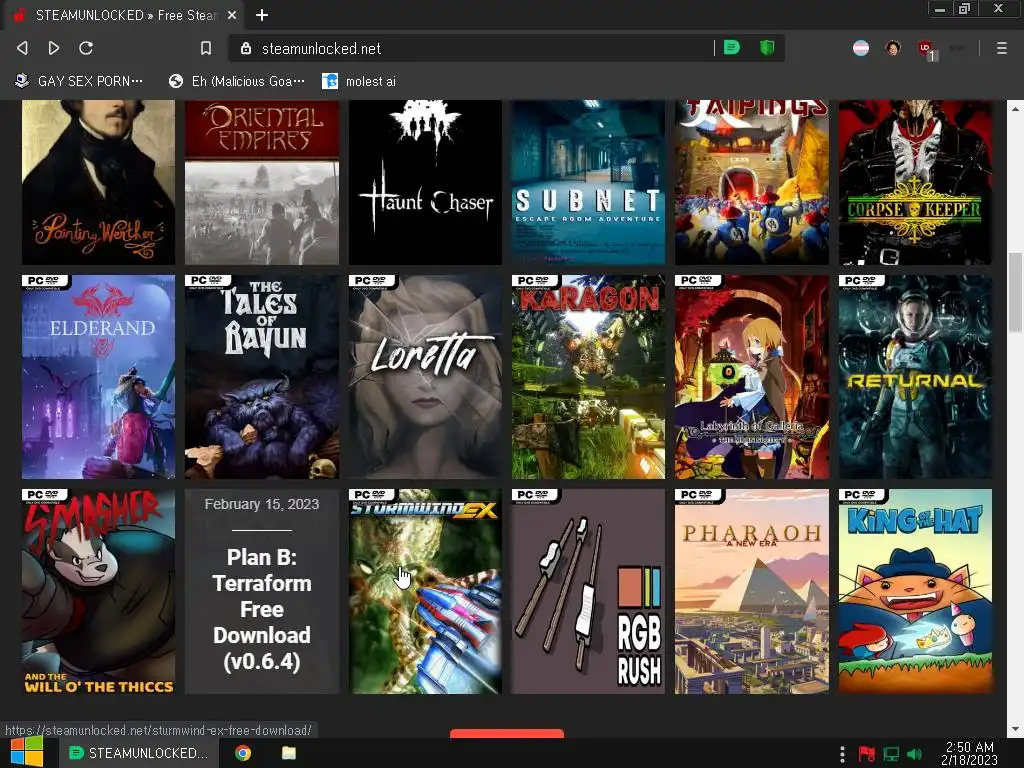The image size is (1024, 768).
Task: Bookmark this page with the bookmark icon
Action: coord(206,48)
